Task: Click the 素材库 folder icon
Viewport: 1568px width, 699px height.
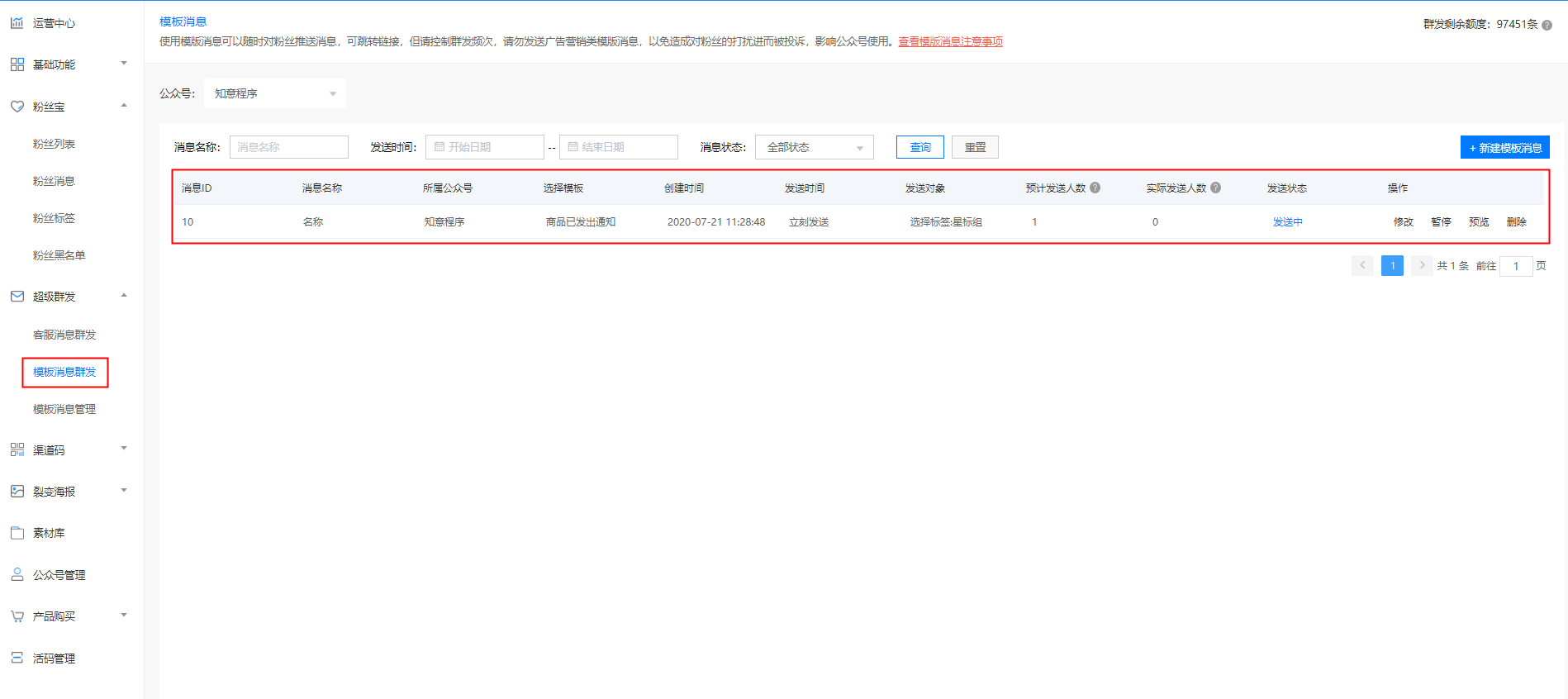Action: tap(17, 533)
